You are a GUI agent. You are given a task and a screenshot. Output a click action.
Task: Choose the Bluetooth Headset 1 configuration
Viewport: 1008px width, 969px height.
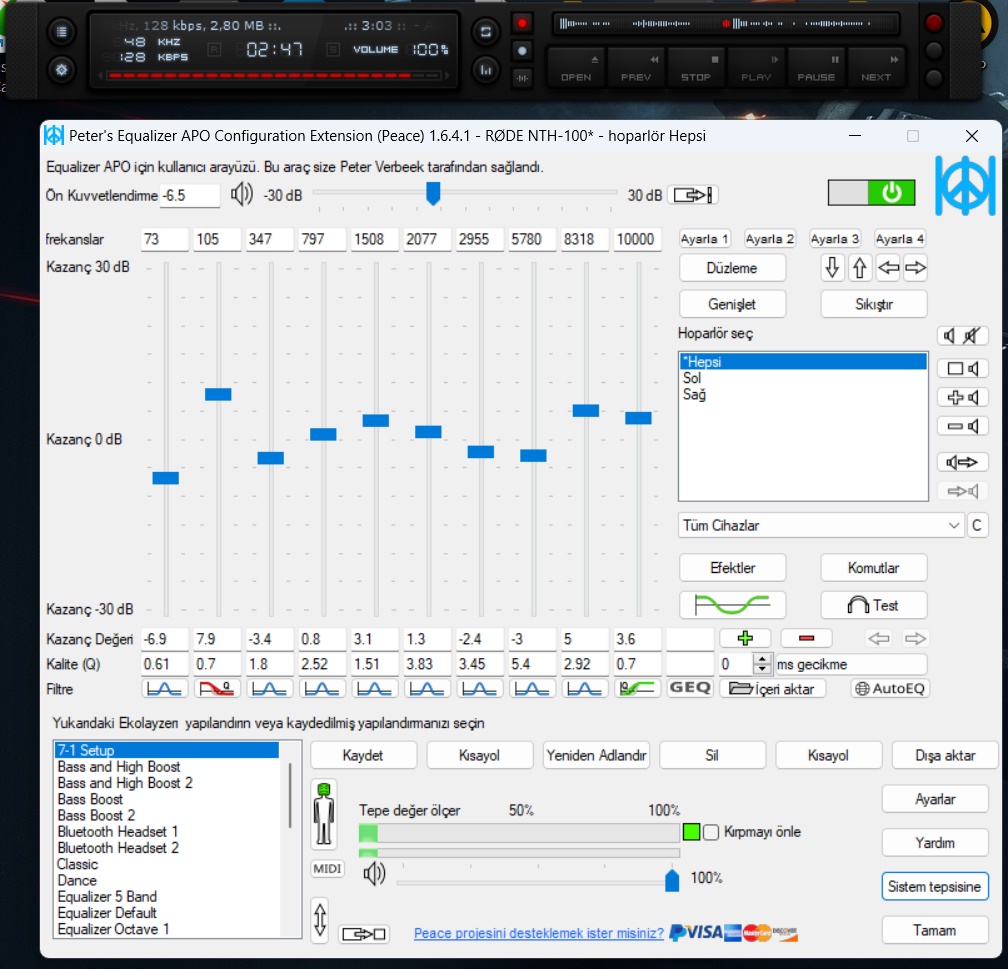point(167,831)
